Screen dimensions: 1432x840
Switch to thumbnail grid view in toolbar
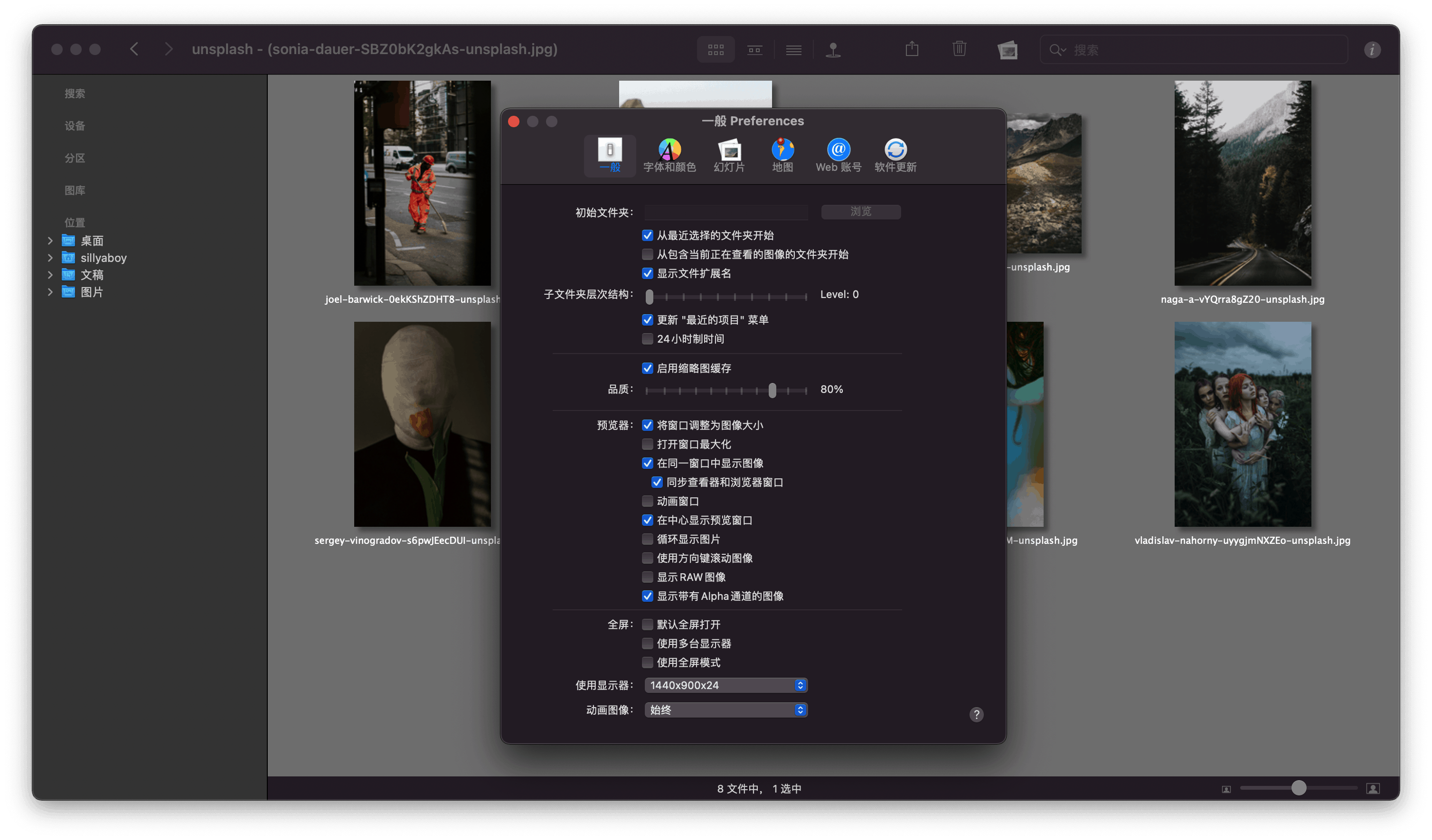[x=716, y=49]
